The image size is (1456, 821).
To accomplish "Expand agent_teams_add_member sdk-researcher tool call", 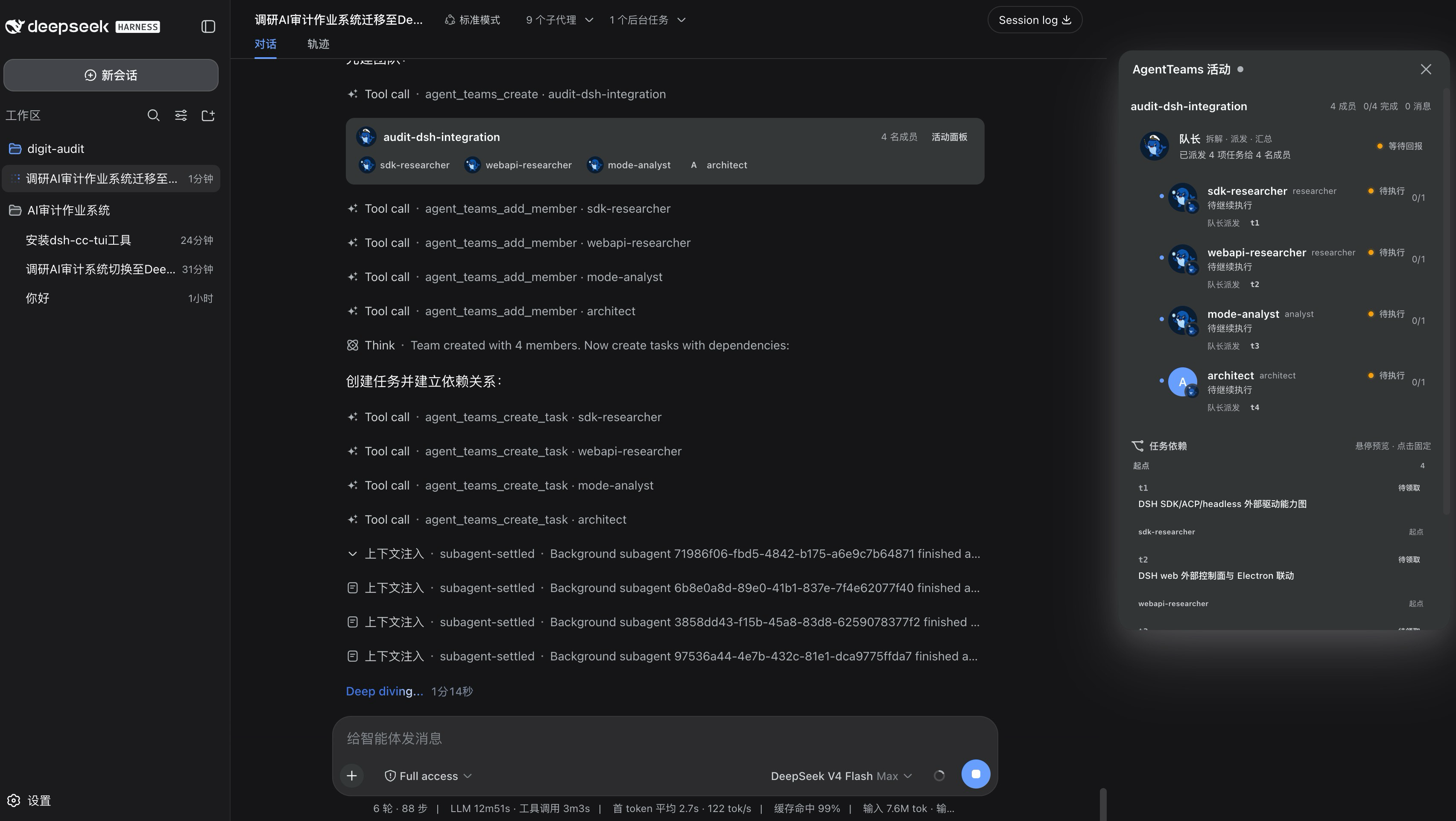I will click(x=509, y=208).
